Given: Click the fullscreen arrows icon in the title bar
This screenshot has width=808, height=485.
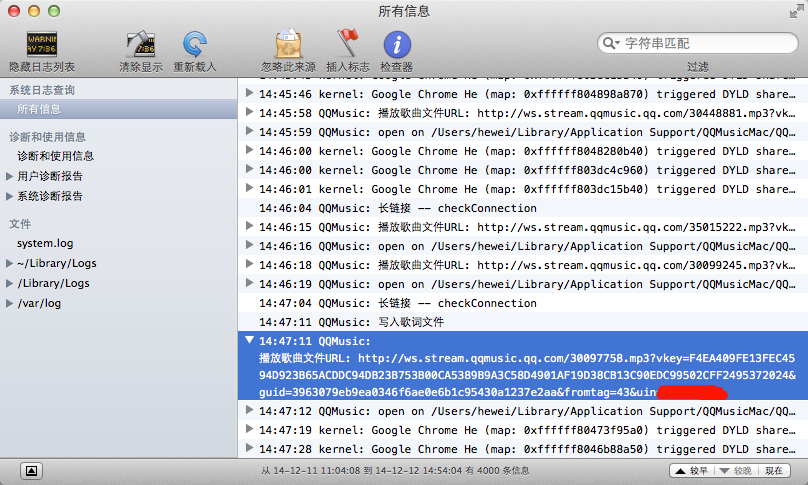Looking at the screenshot, I should 796,11.
